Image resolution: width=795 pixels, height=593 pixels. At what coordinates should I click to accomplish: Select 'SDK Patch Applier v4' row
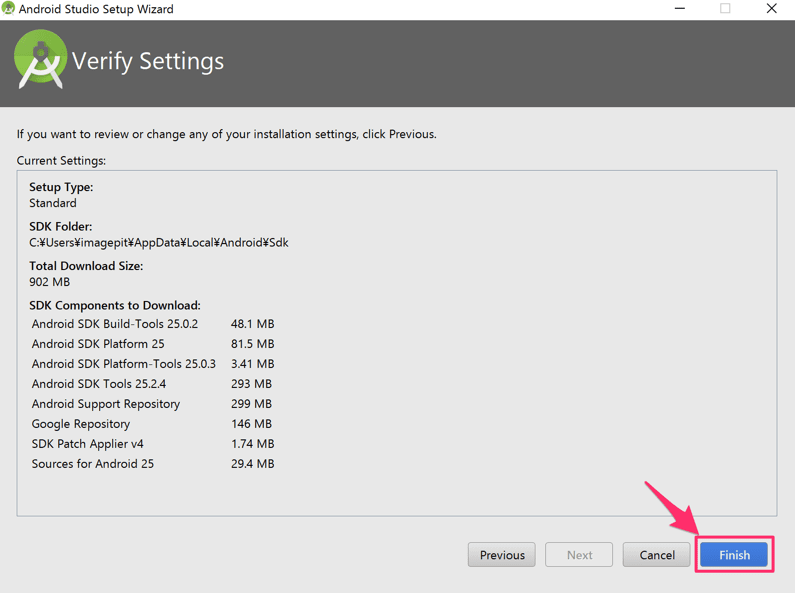[x=153, y=444]
